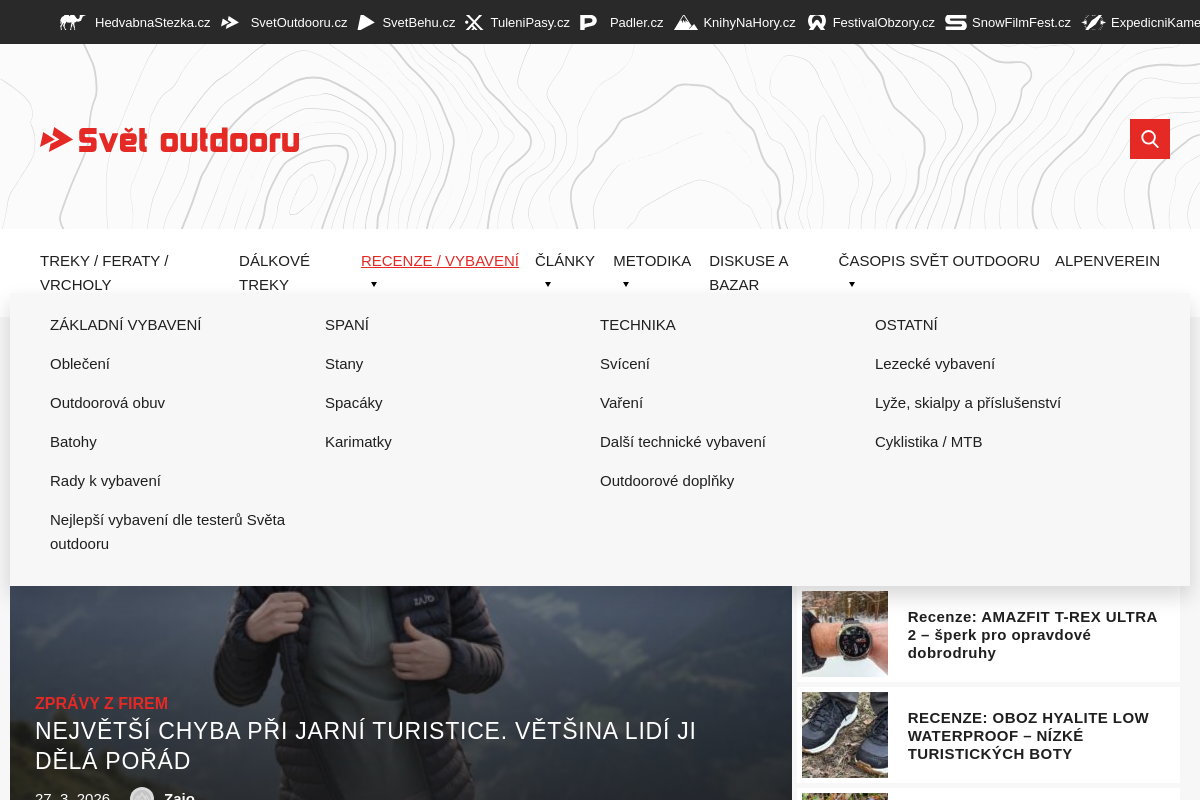Select the ALPENVEREIN menu item
Image resolution: width=1200 pixels, height=800 pixels.
click(1107, 260)
